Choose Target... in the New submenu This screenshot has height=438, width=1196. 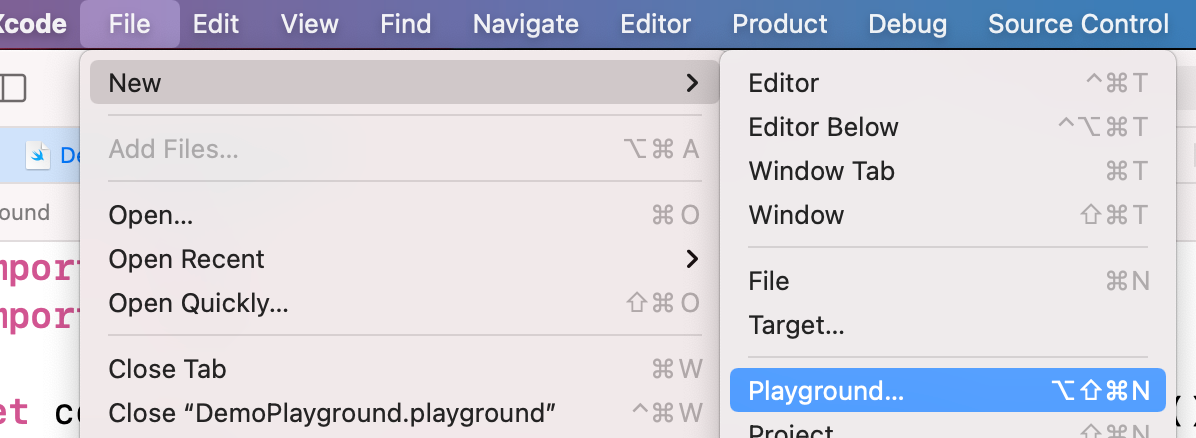948,326
